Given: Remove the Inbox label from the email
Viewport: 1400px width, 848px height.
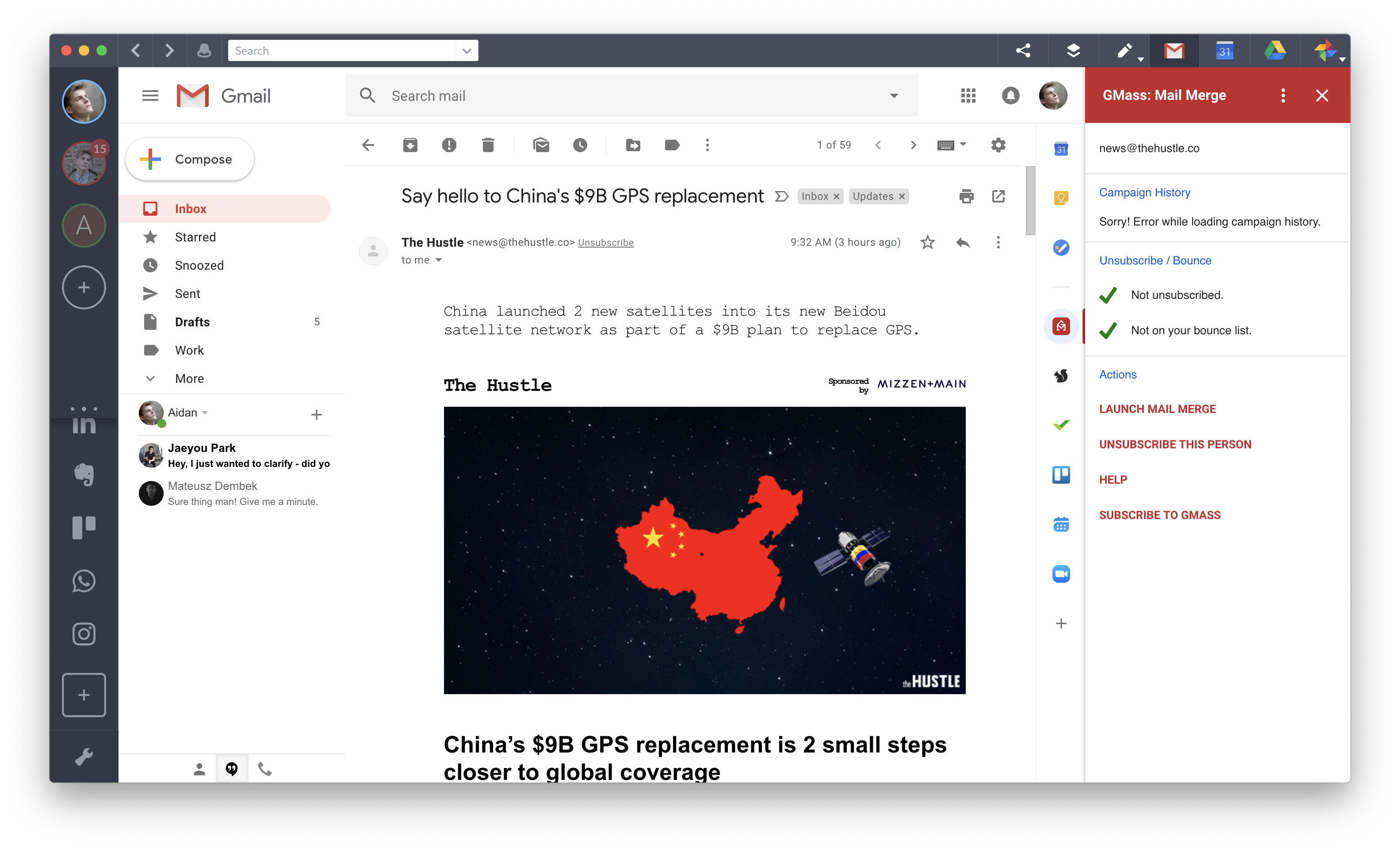Looking at the screenshot, I should click(x=836, y=197).
